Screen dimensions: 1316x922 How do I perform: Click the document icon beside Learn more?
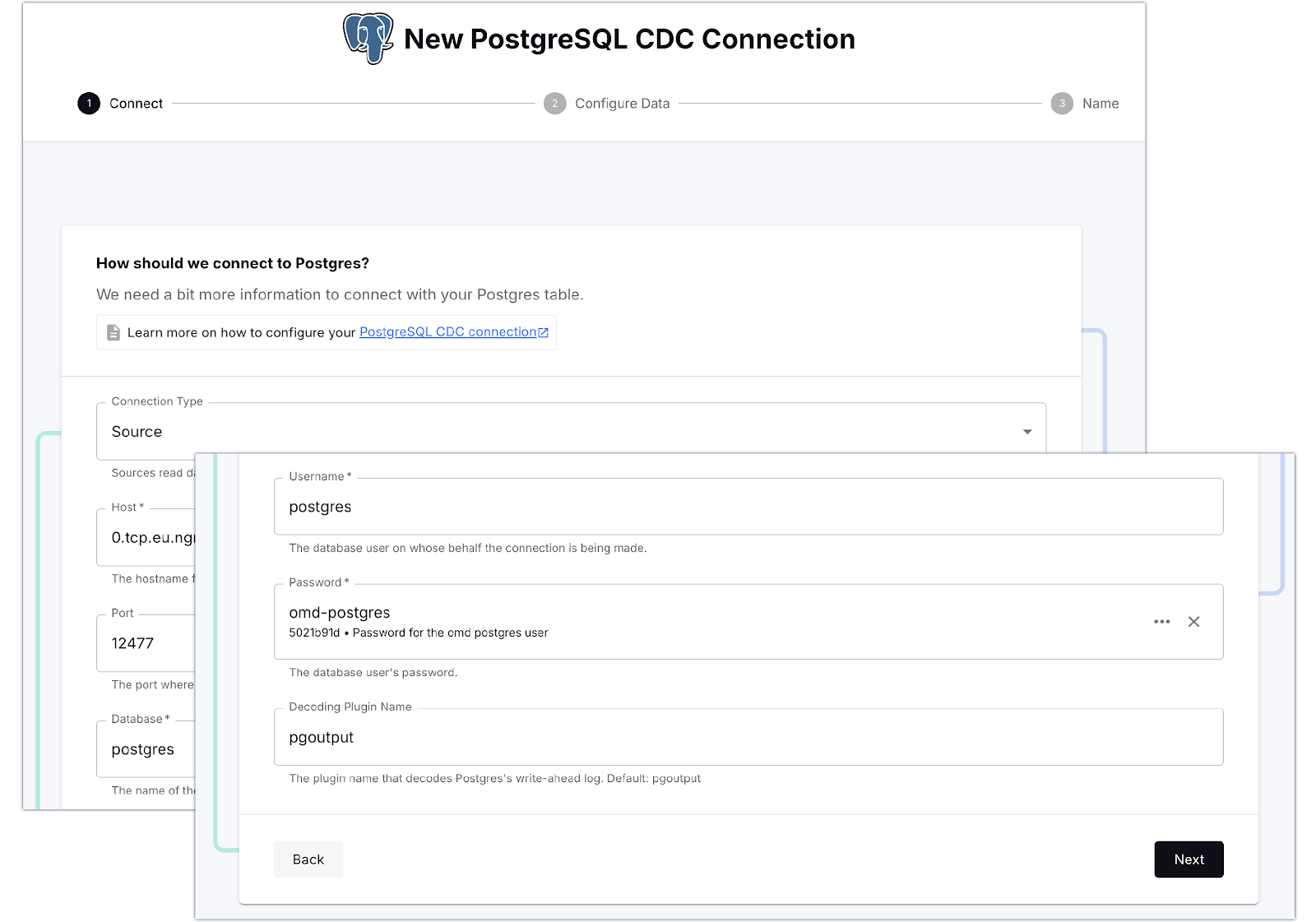(x=114, y=332)
